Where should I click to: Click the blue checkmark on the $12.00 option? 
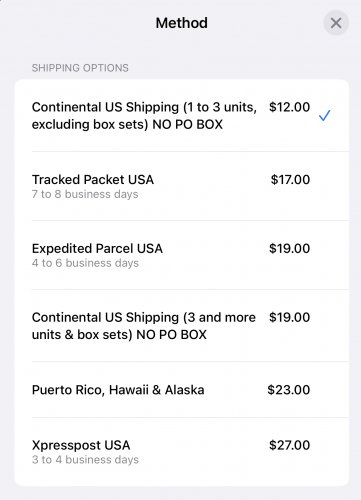coord(324,115)
